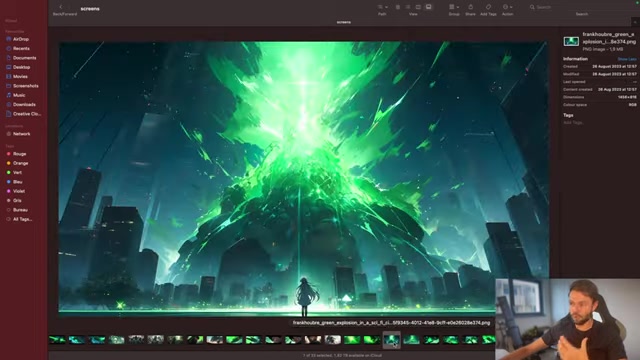
Task: Select the Rouge red tag
Action: [19, 154]
